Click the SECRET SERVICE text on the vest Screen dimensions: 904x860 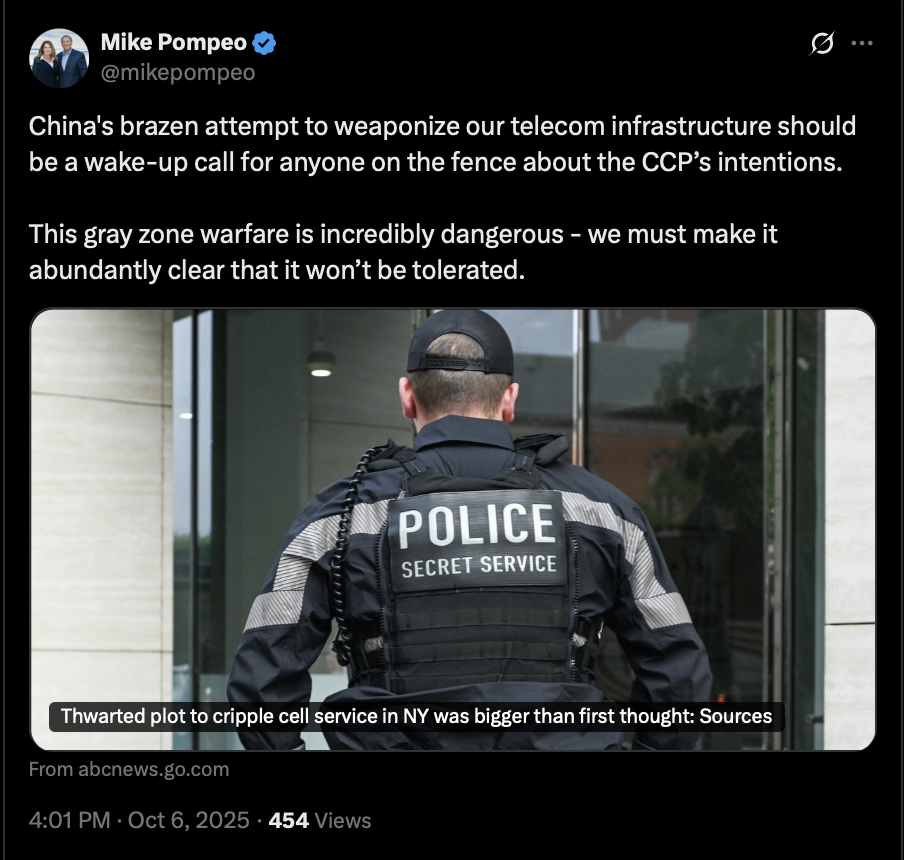click(x=479, y=566)
